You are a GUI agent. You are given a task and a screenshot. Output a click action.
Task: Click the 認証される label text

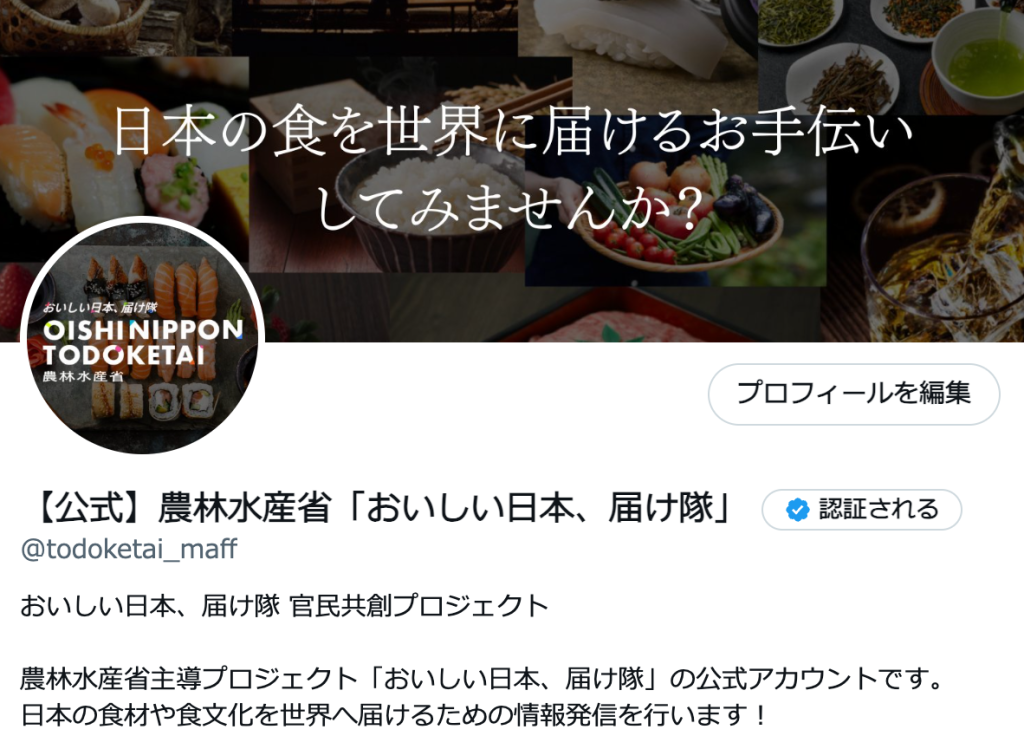(x=879, y=509)
